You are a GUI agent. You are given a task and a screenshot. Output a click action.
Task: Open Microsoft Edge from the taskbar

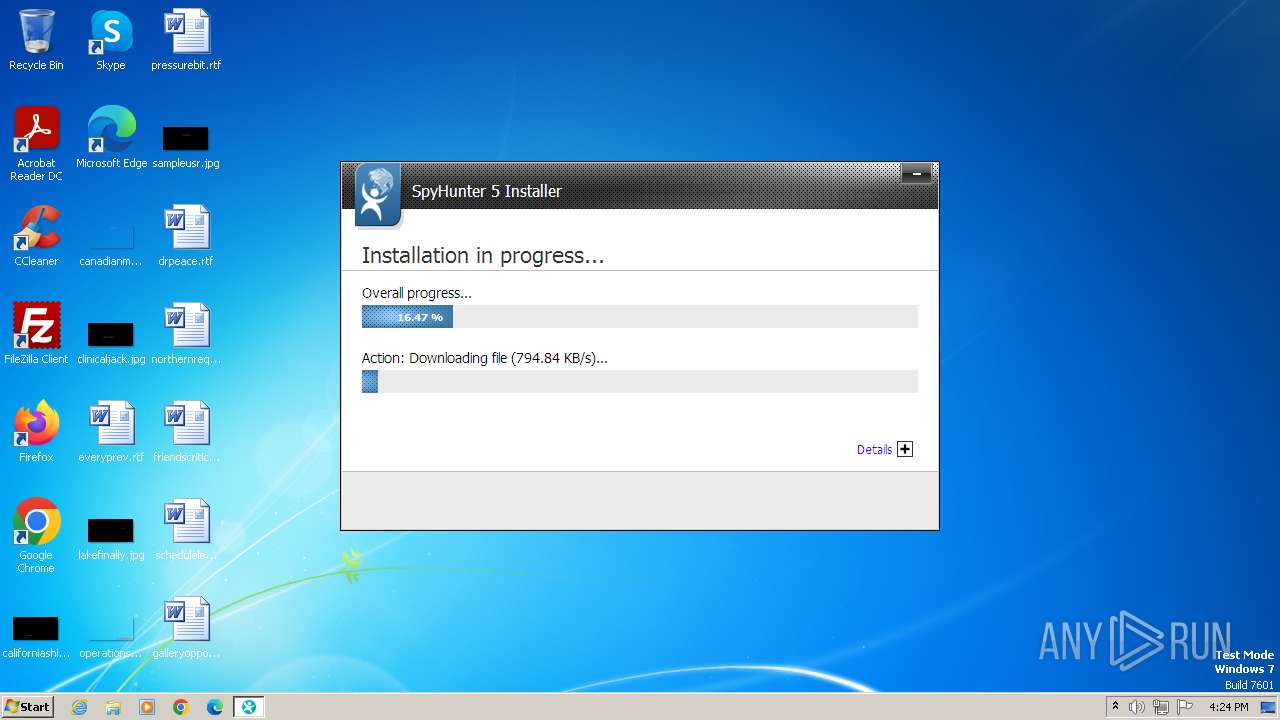pos(215,707)
